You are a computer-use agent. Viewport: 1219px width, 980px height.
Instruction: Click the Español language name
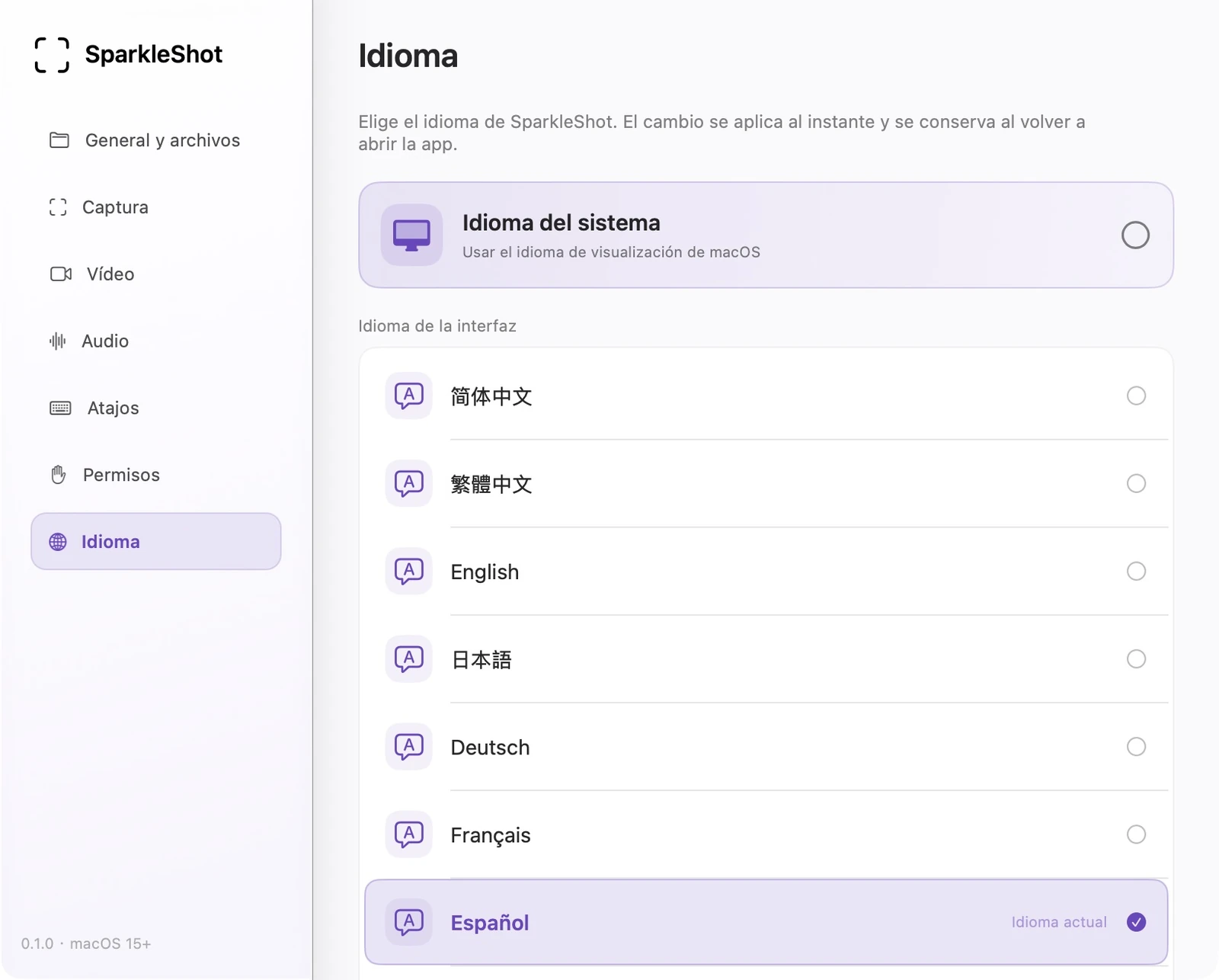[x=489, y=923]
